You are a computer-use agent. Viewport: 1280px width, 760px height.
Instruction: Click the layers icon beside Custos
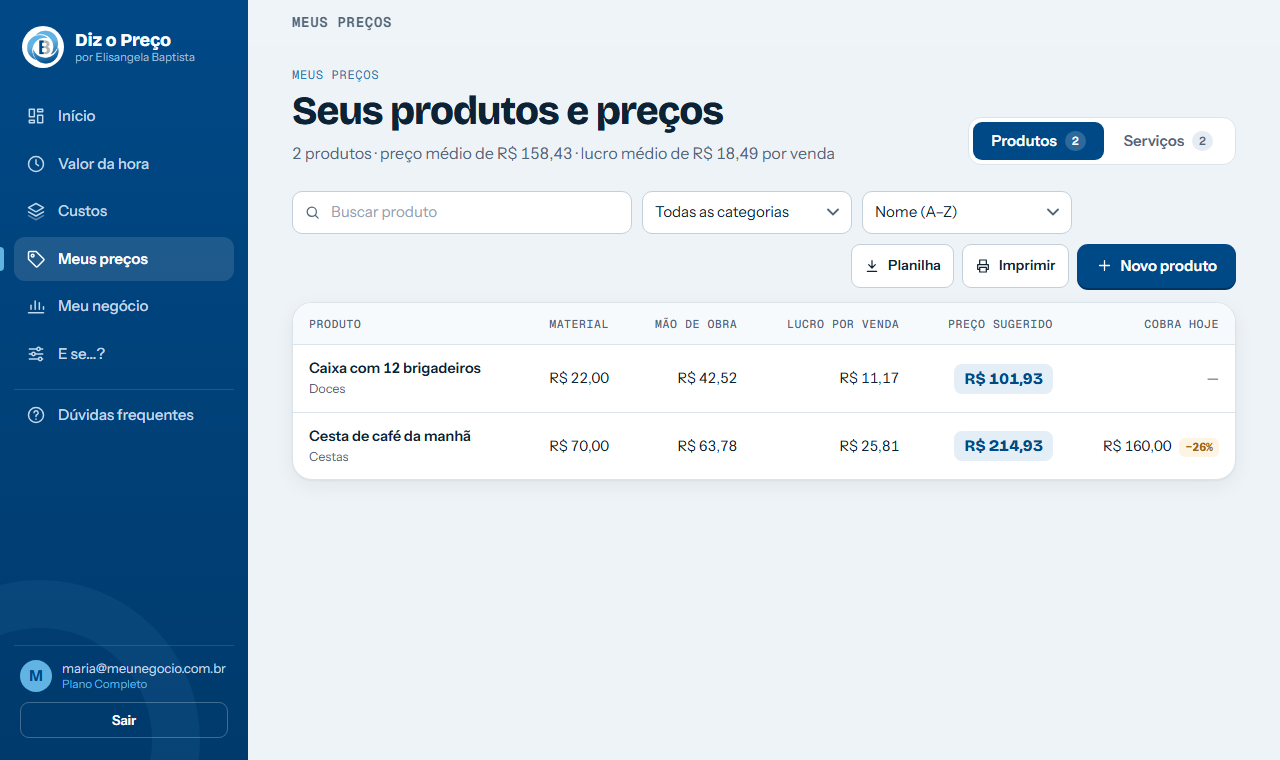coord(36,211)
